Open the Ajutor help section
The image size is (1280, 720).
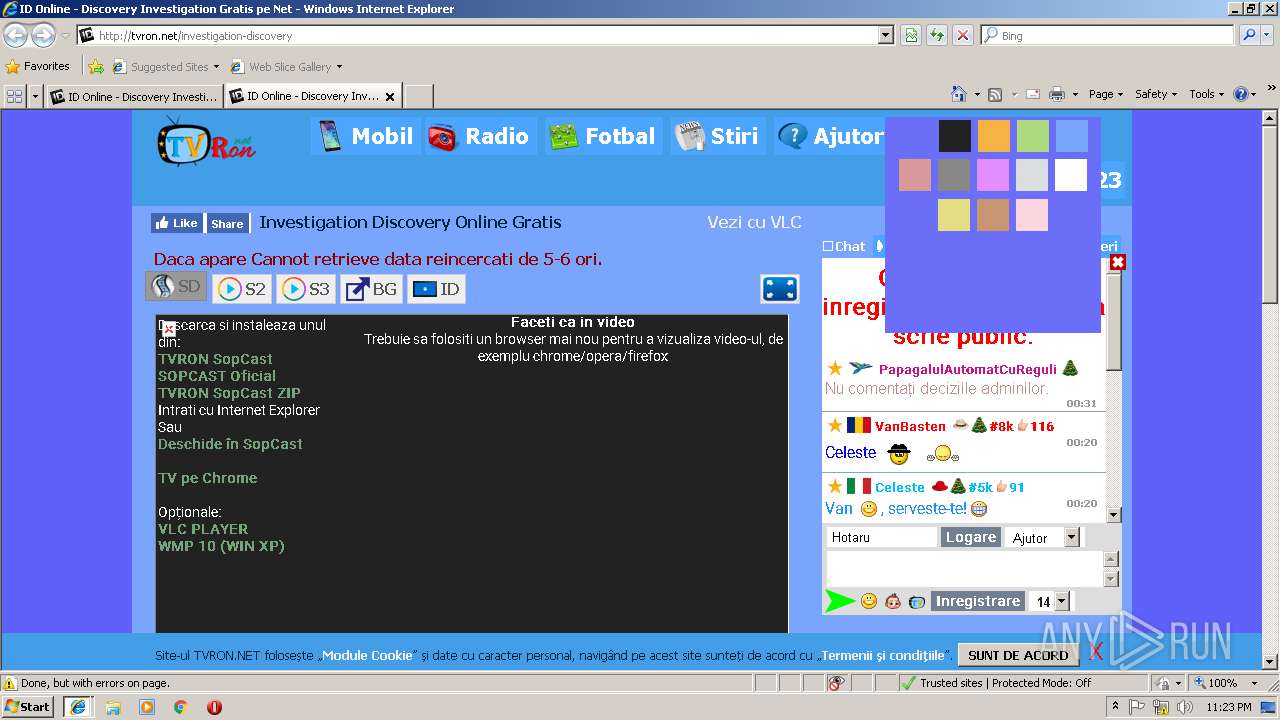[x=830, y=136]
